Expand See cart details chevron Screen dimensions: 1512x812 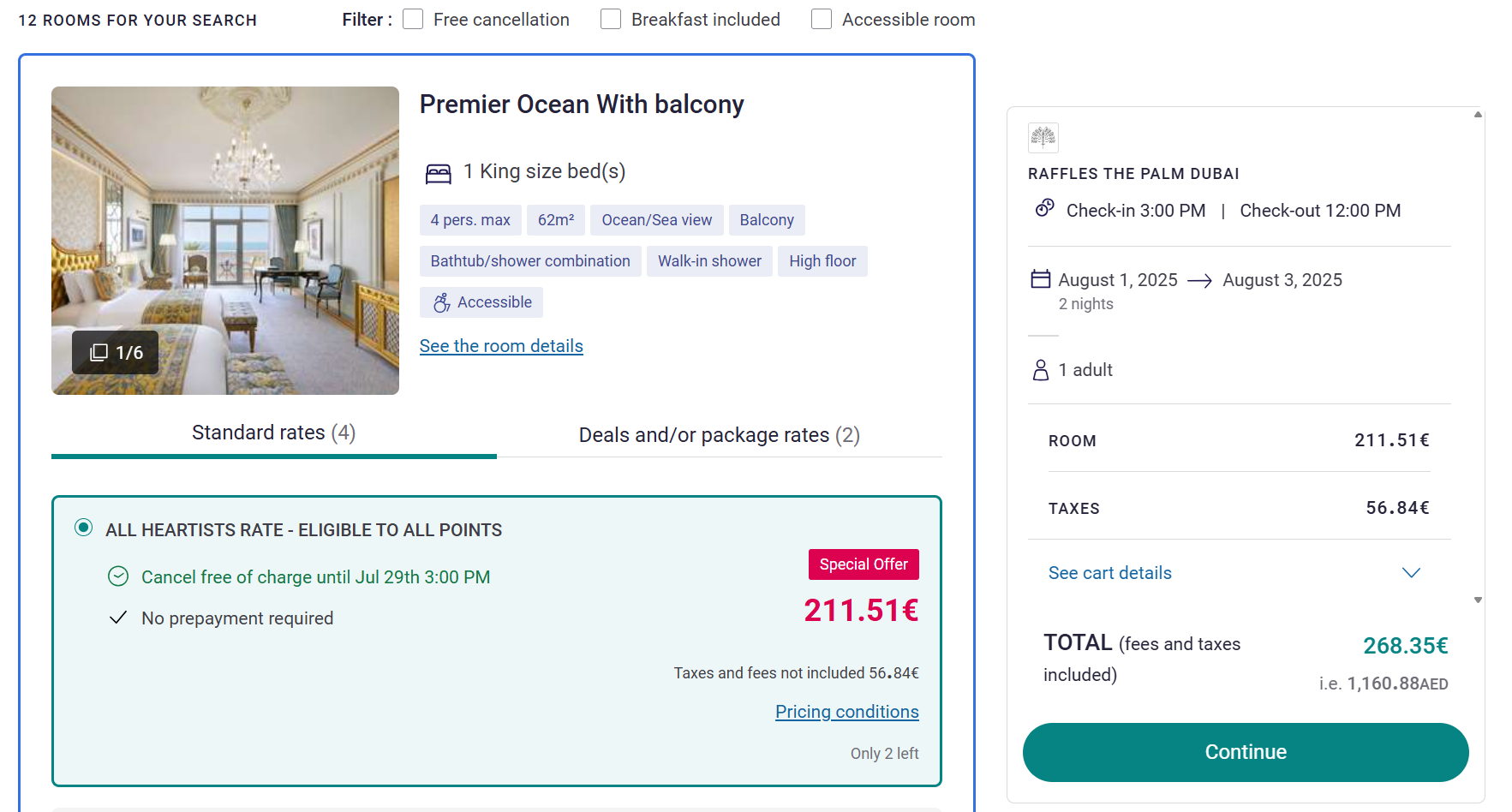[x=1411, y=572]
